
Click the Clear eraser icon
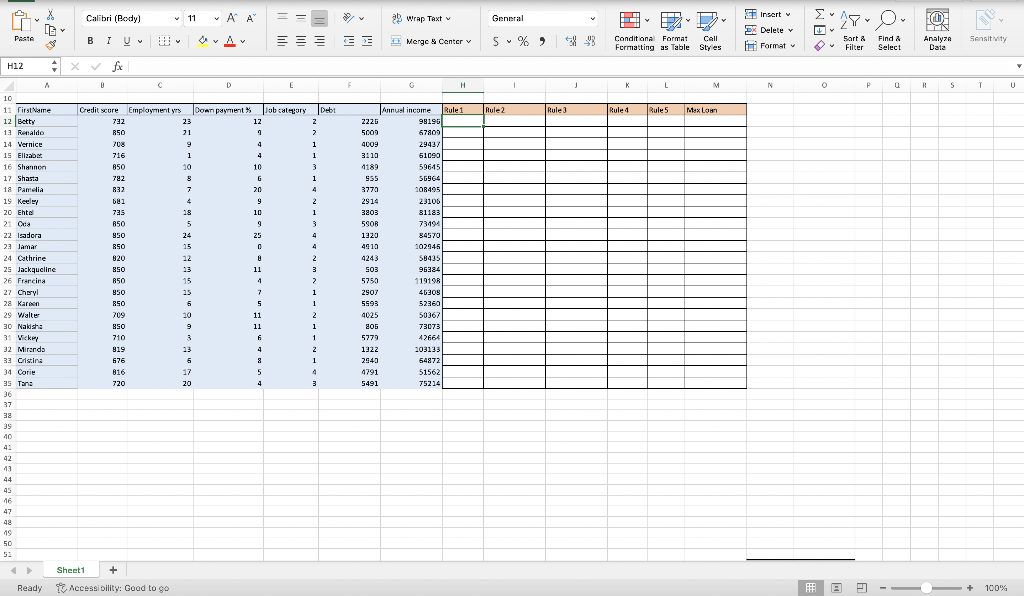tap(820, 46)
